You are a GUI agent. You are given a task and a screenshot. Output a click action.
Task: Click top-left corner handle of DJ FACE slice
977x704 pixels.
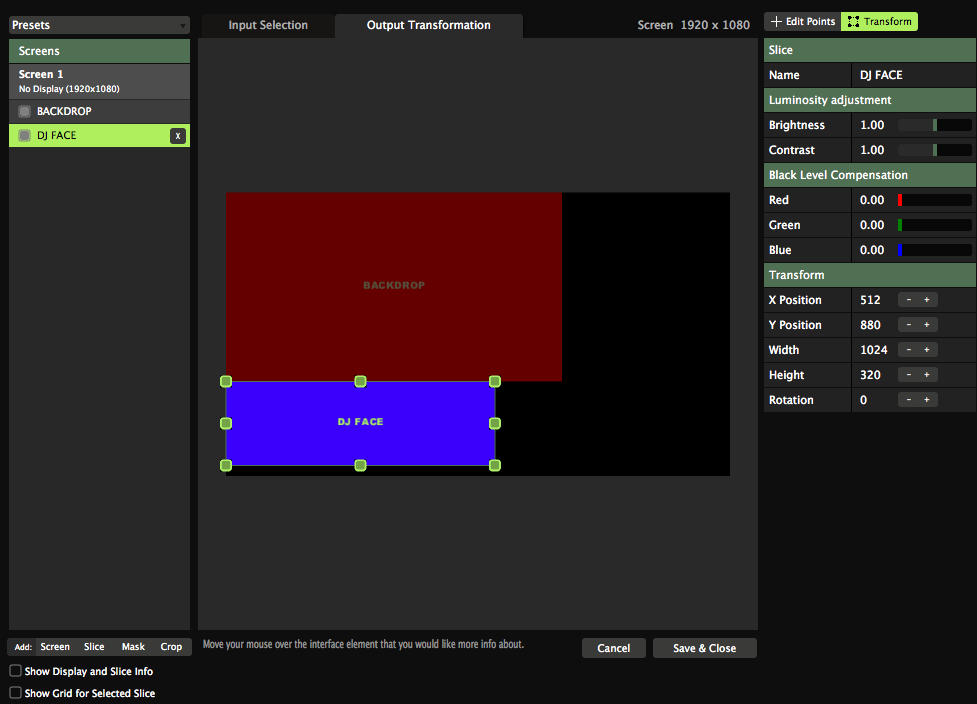click(x=226, y=381)
